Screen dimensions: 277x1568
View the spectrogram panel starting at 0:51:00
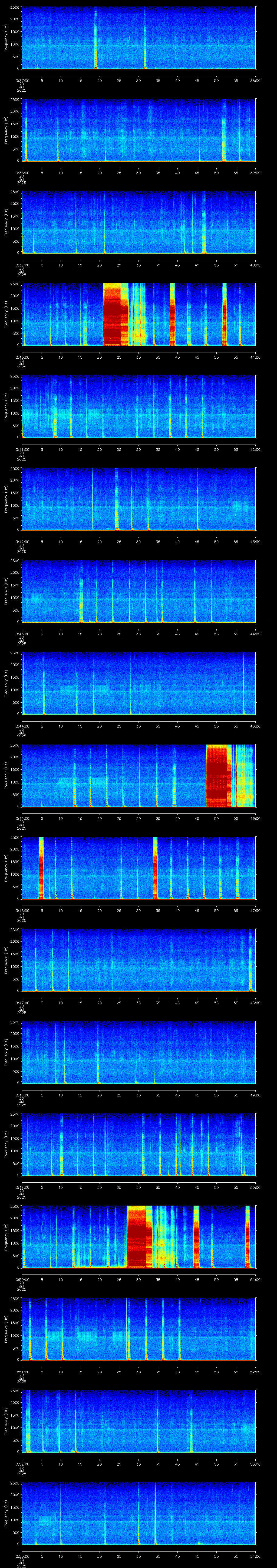click(139, 1329)
